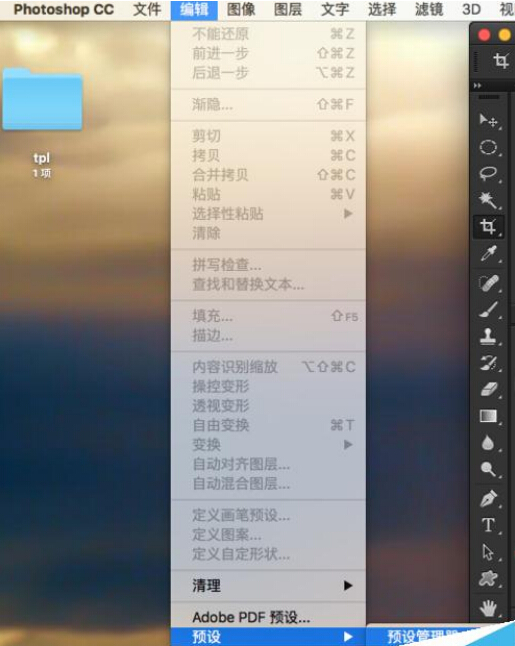Choose 内容识别缩放 menu entry
Screen dimensions: 515x646
click(268, 367)
